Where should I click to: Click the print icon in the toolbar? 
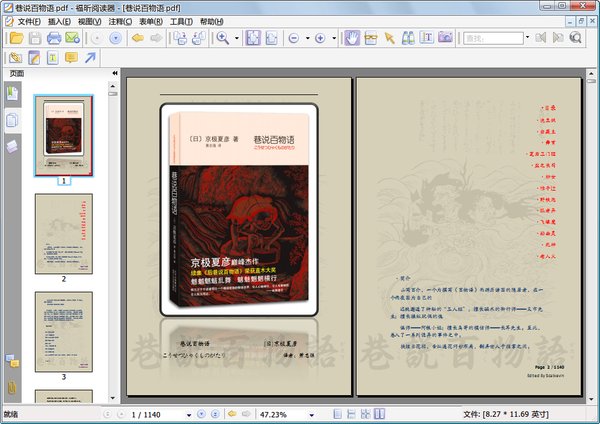click(53, 38)
